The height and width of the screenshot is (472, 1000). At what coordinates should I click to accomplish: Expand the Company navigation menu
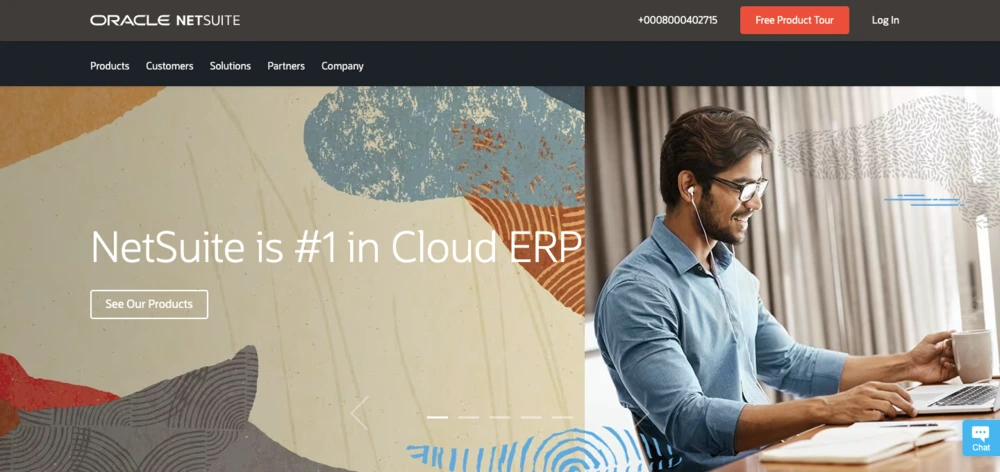[x=342, y=66]
